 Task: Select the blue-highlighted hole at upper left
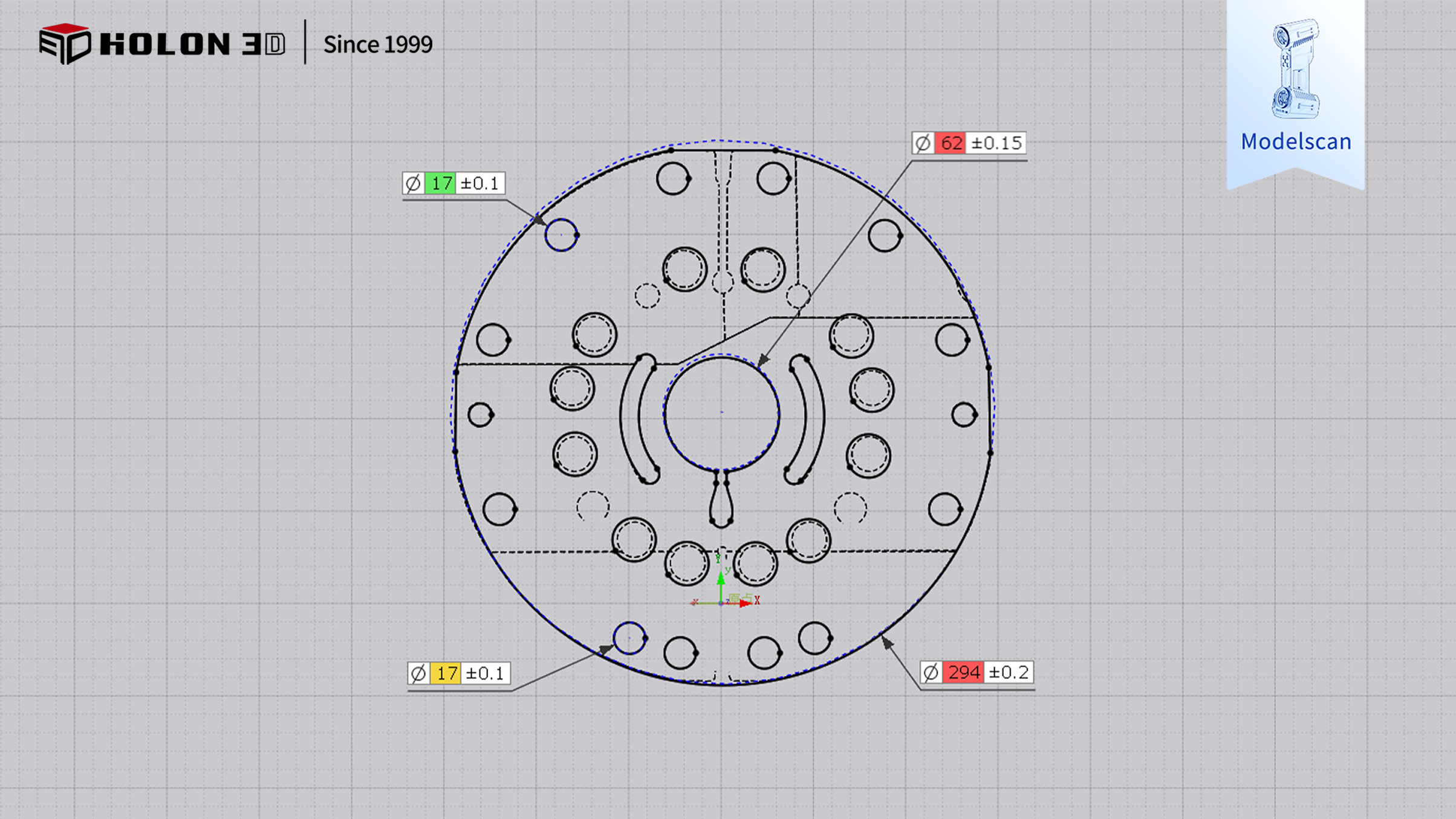561,235
